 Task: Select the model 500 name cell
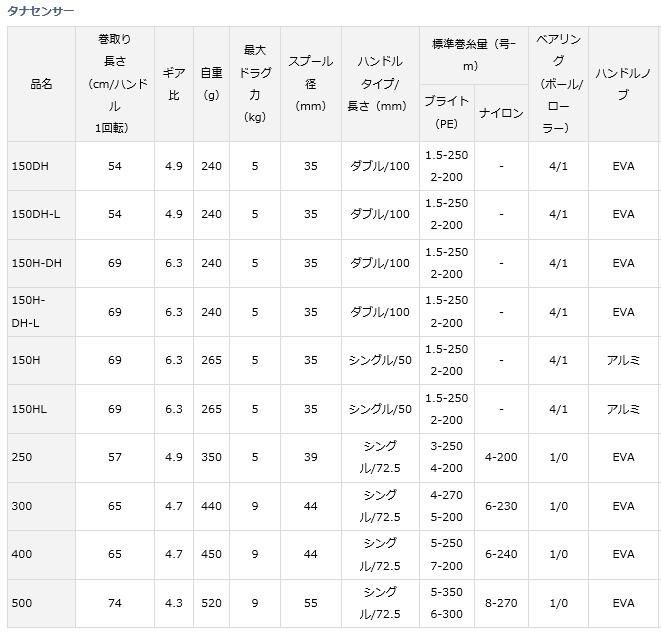[x=21, y=604]
